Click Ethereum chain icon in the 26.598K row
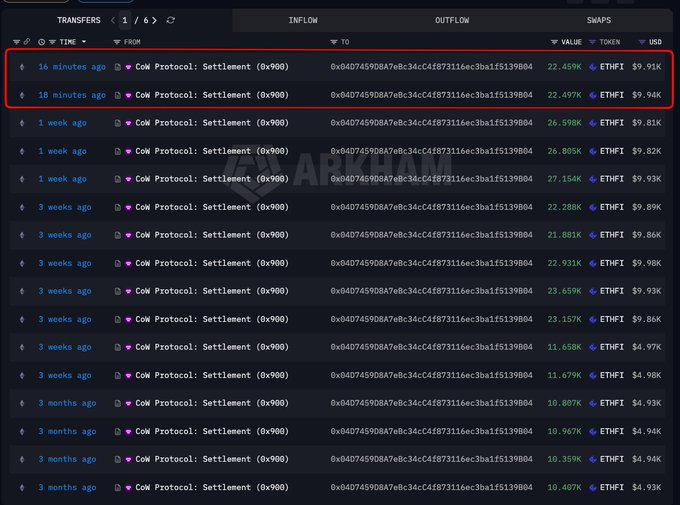This screenshot has width=680, height=505. 22,123
